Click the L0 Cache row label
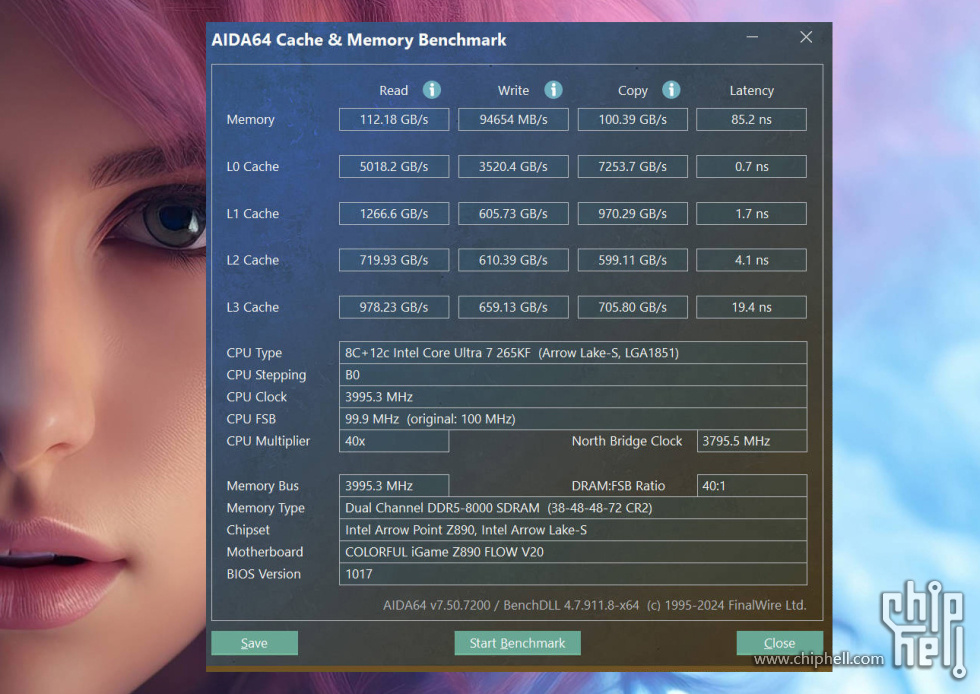Image resolution: width=980 pixels, height=694 pixels. [252, 166]
